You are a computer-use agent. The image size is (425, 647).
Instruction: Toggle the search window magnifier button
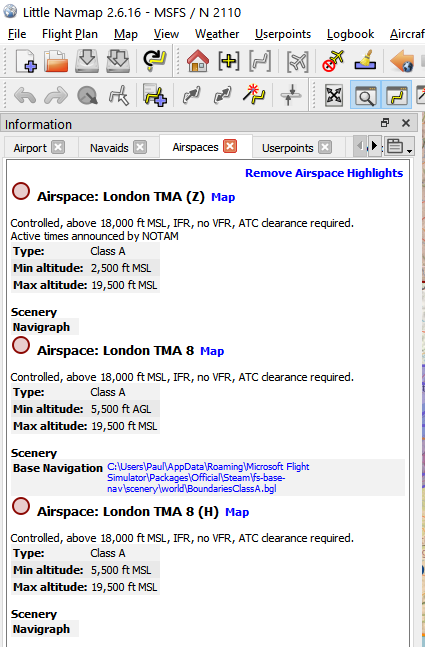click(x=365, y=96)
